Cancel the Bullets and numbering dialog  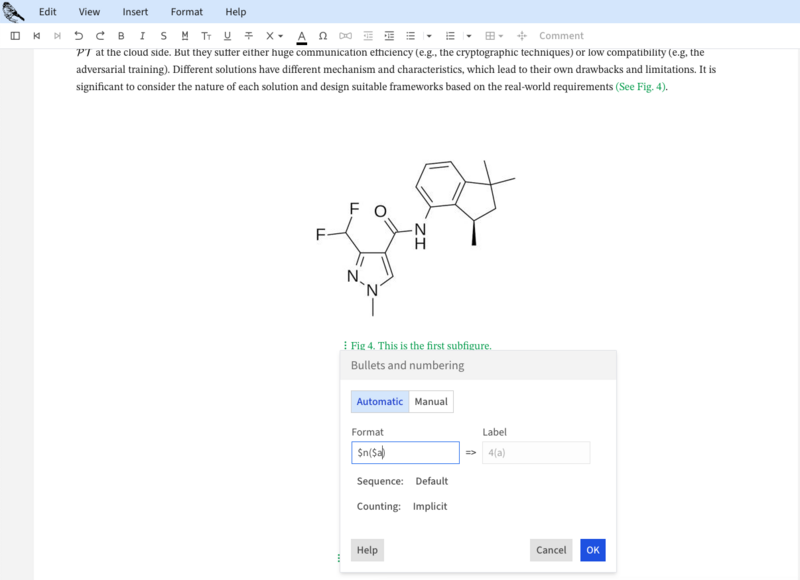[x=551, y=550]
